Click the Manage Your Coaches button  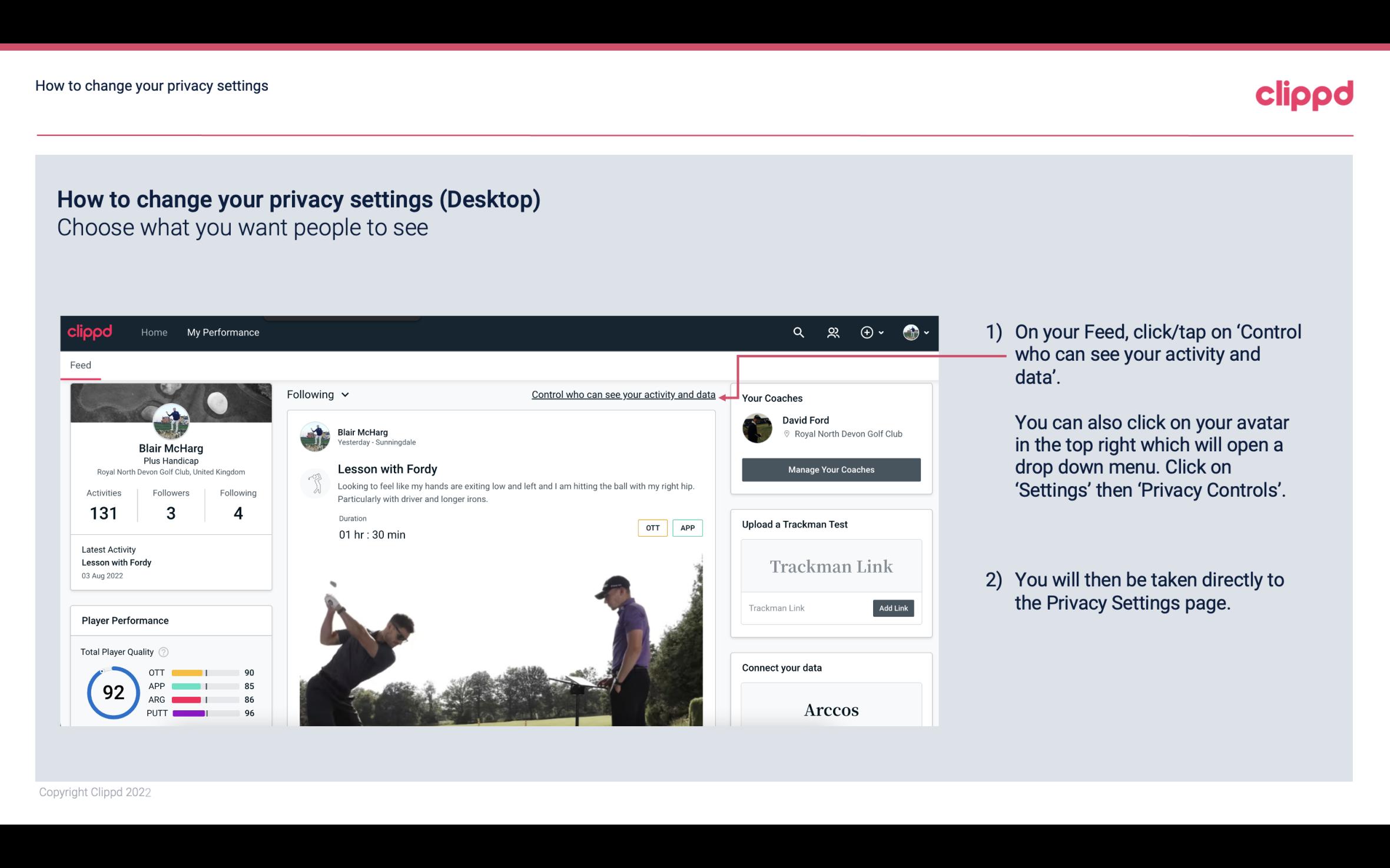830,468
